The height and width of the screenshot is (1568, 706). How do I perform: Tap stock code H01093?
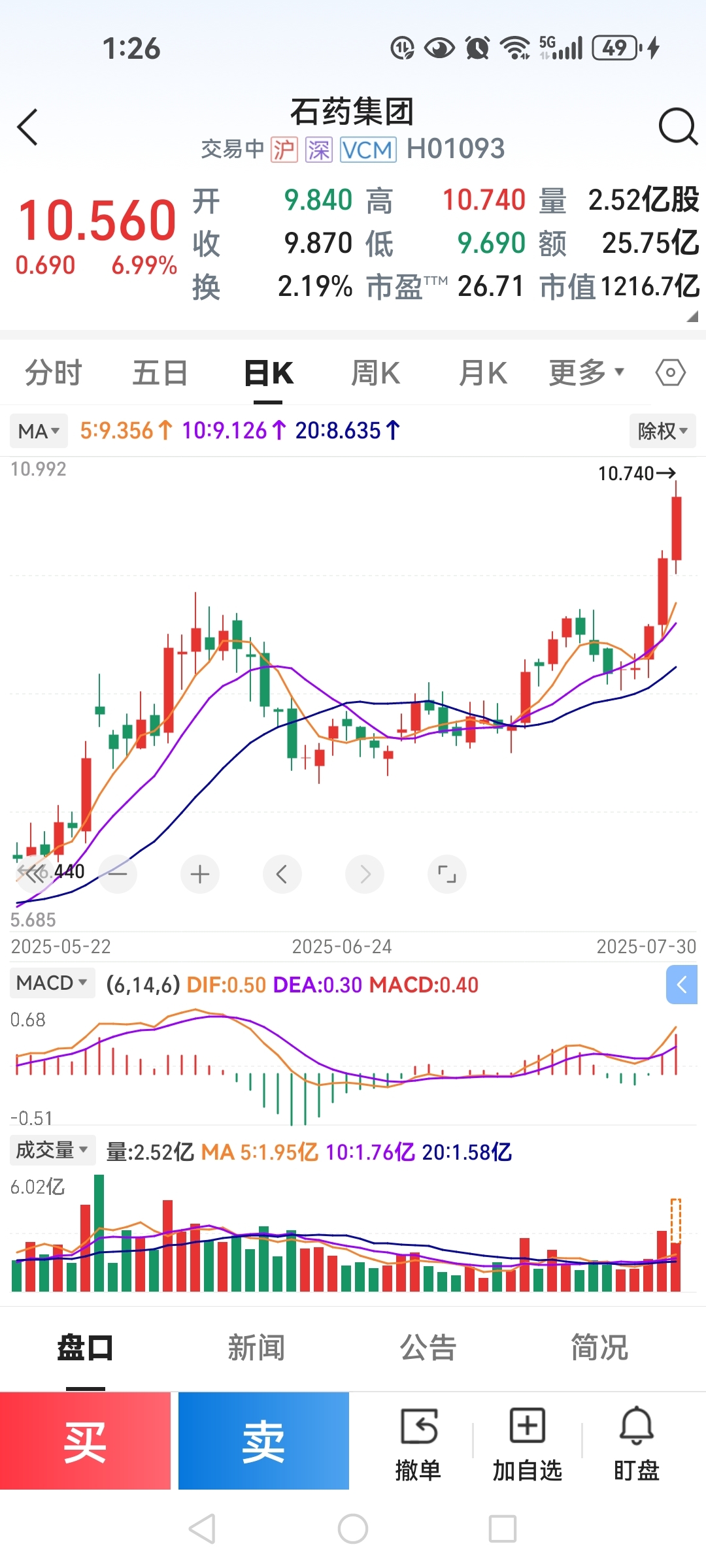click(456, 149)
